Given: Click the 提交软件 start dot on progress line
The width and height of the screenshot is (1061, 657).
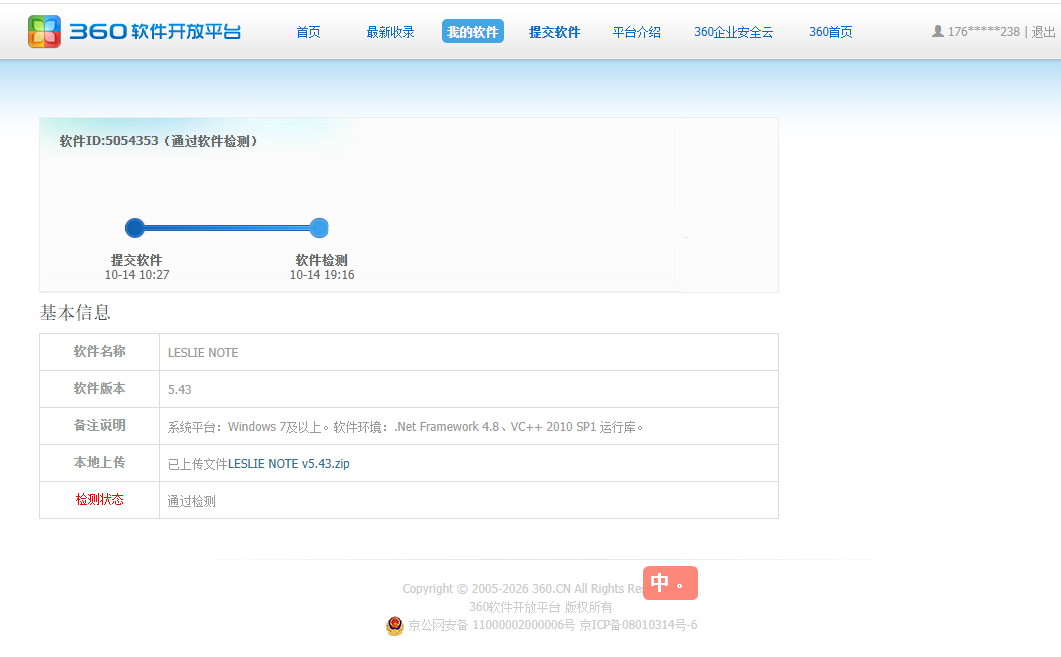Looking at the screenshot, I should click(135, 228).
